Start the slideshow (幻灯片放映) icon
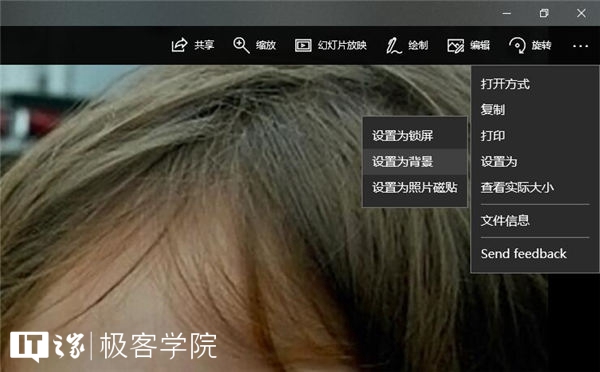600x372 pixels. 303,46
